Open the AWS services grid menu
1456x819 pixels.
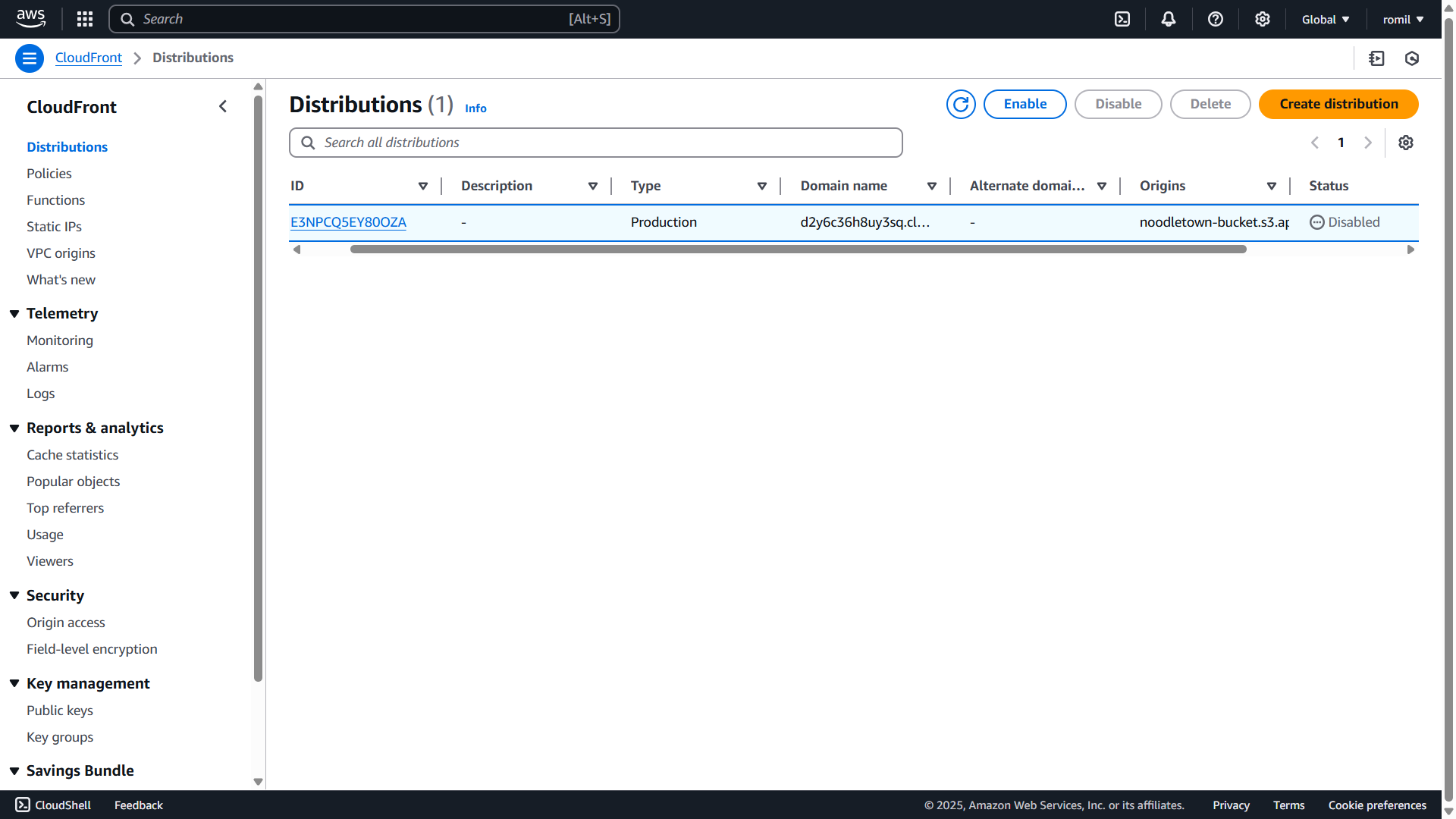coord(85,19)
